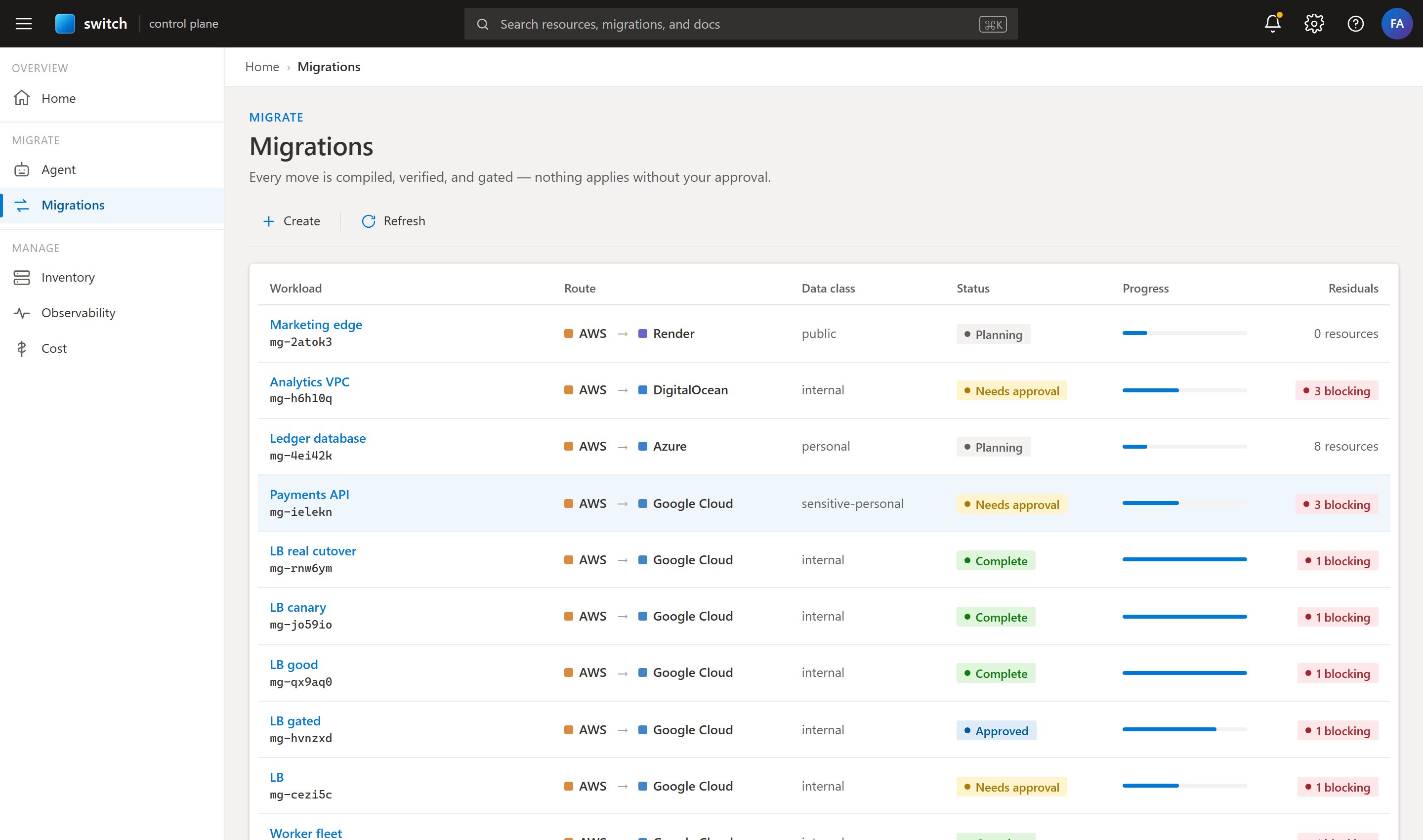Open the LB good migration
This screenshot has width=1423, height=840.
[294, 665]
